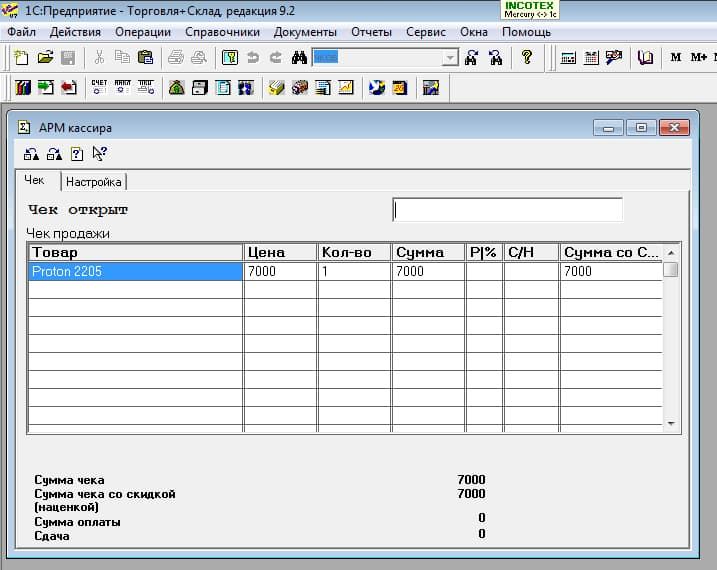The image size is (717, 570).
Task: Click the M memory button
Action: (x=675, y=57)
